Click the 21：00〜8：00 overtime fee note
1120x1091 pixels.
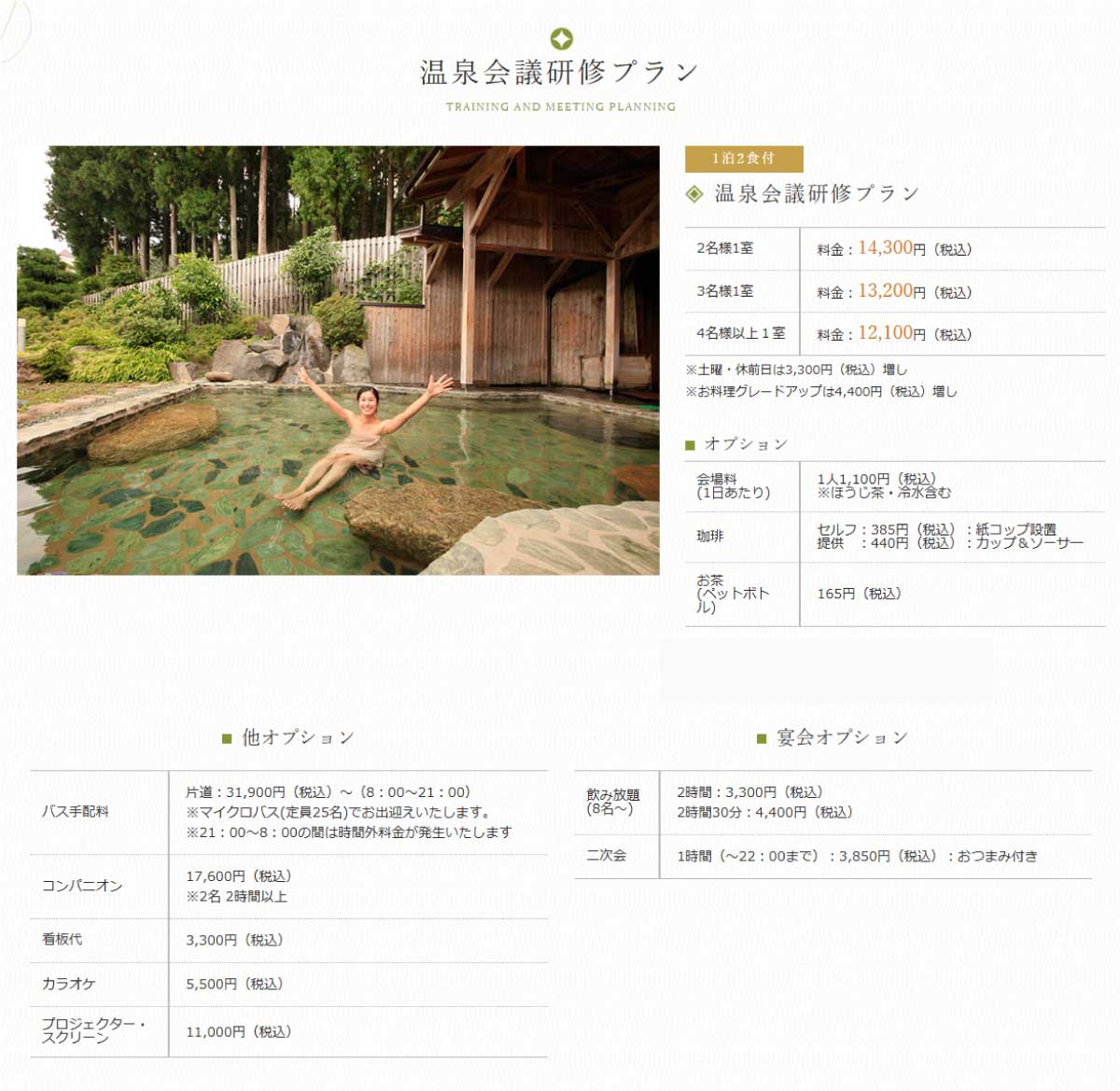pyautogui.click(x=348, y=832)
